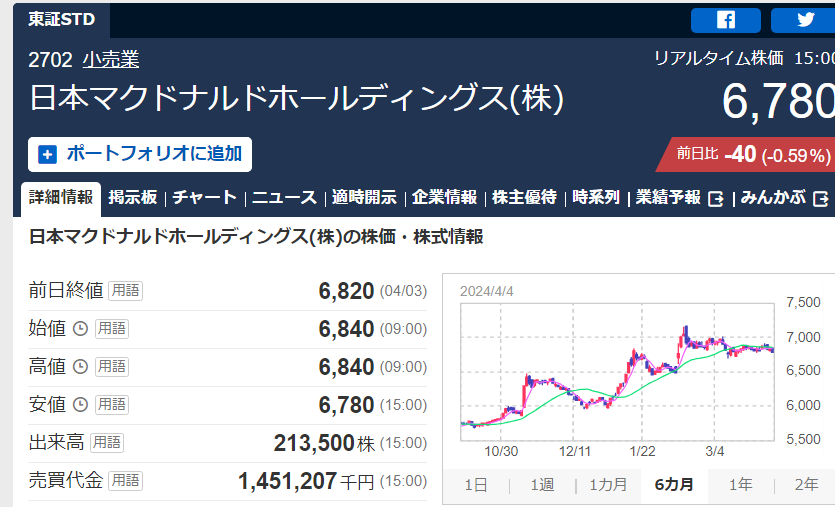Open the 用語 glossary for 高値

(112, 366)
